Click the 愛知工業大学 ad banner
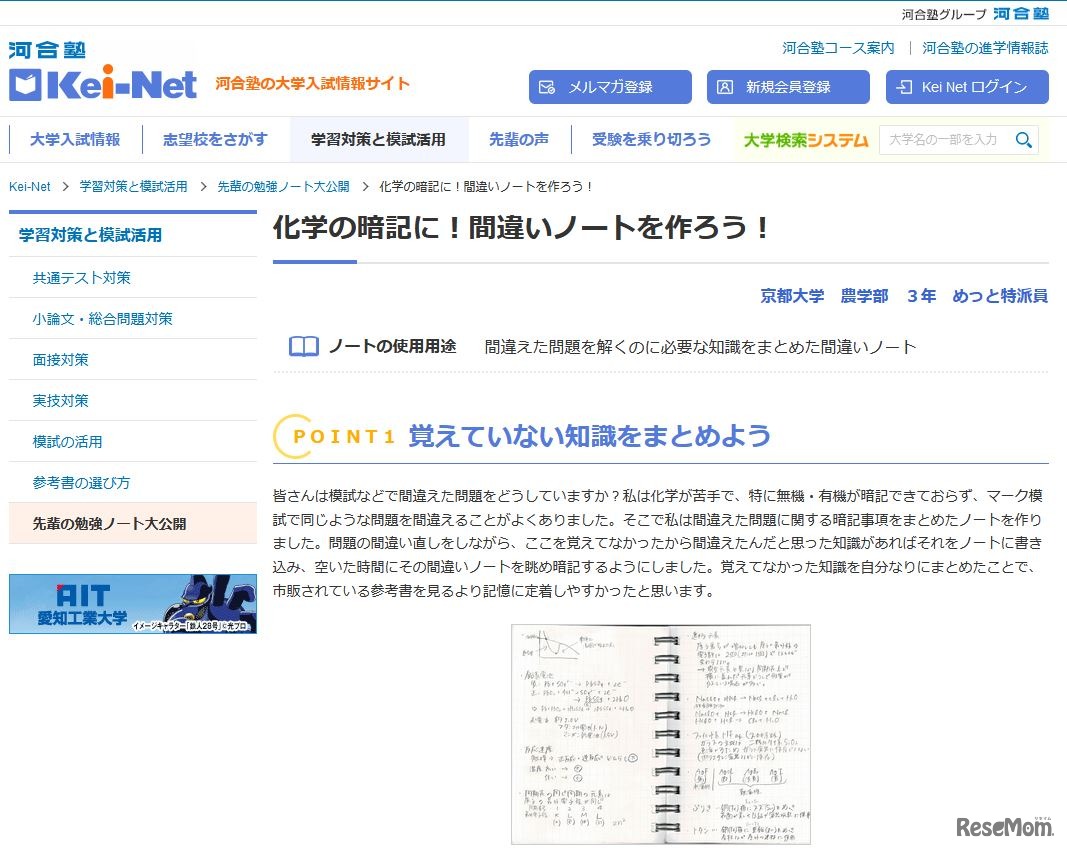Image resolution: width=1067 pixels, height=850 pixels. tap(132, 603)
